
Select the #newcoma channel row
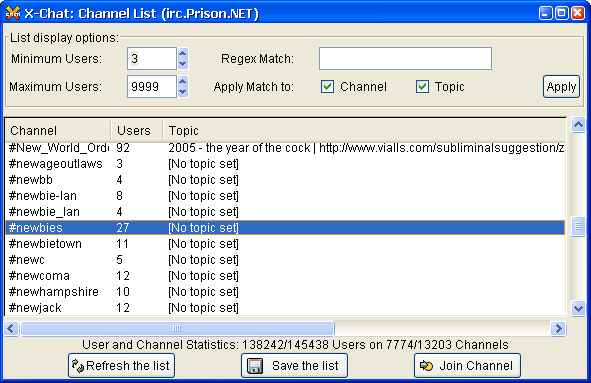pos(285,276)
